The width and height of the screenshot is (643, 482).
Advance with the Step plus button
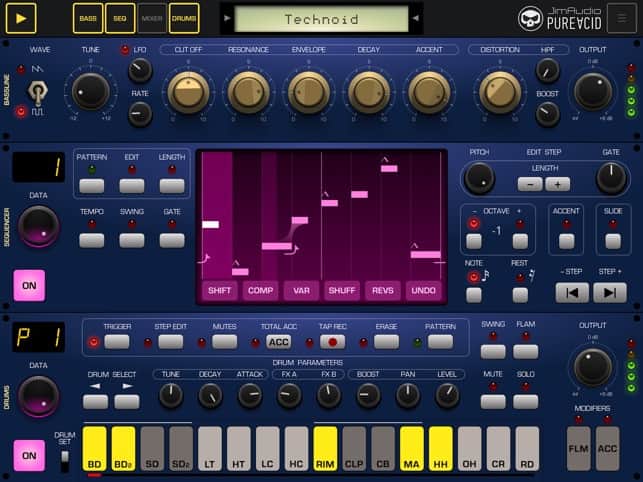609,293
